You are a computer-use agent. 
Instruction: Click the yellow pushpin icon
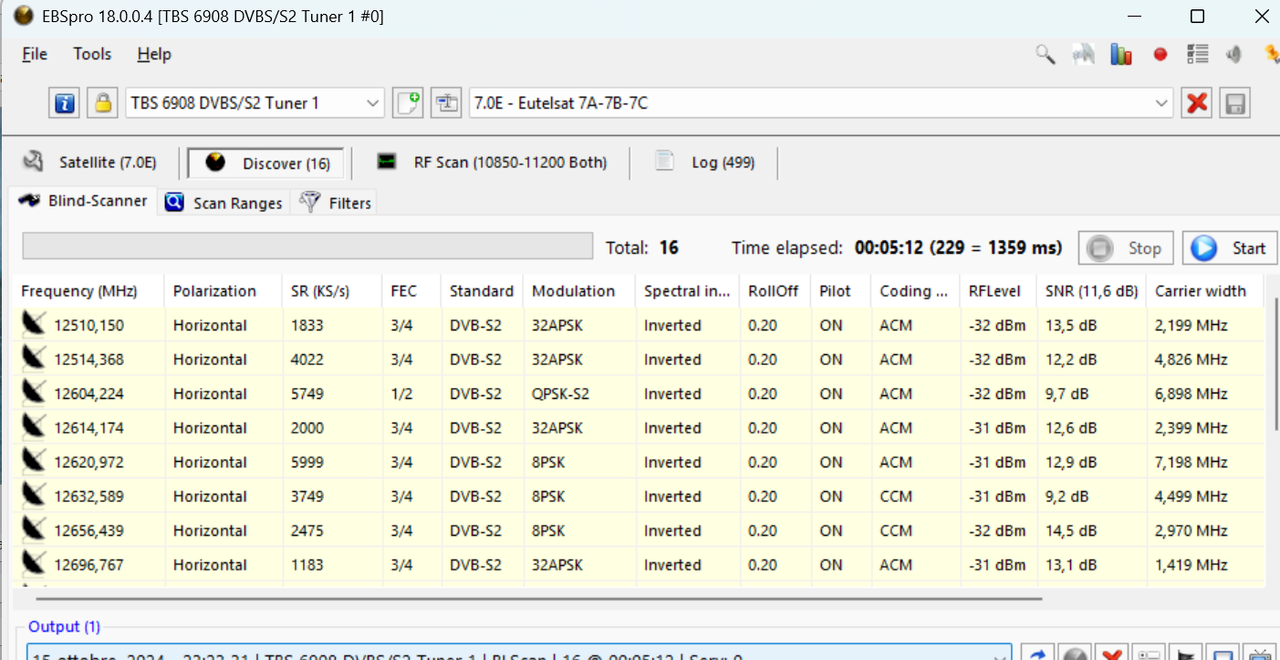click(1271, 54)
